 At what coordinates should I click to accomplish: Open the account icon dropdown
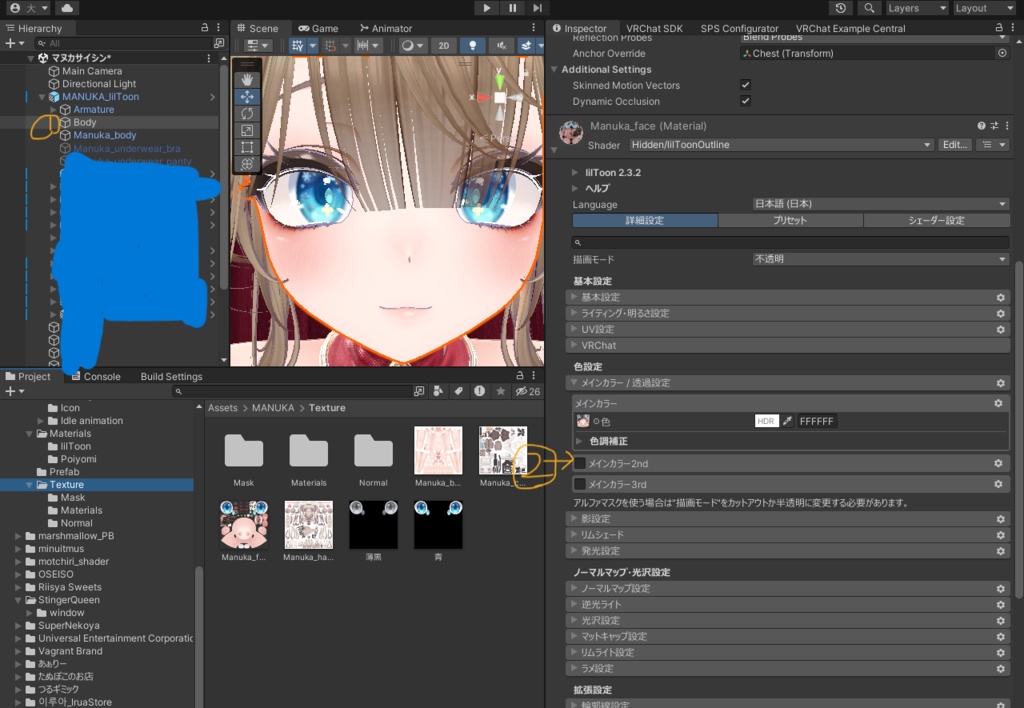(30, 8)
